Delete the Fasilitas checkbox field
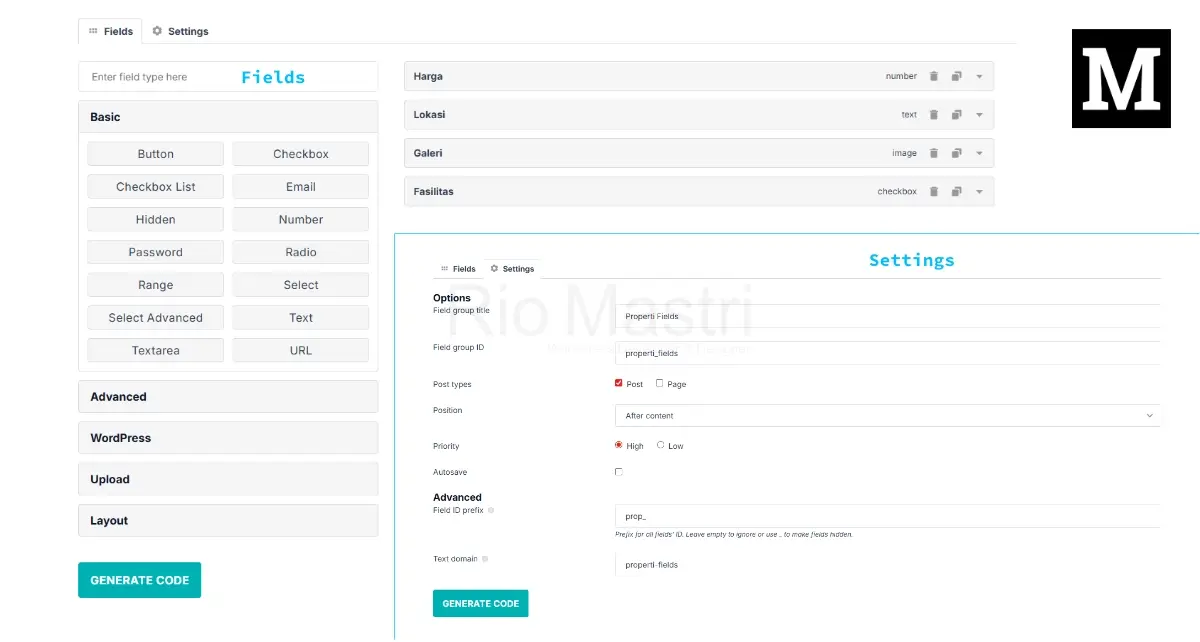This screenshot has width=1200, height=642. (934, 191)
